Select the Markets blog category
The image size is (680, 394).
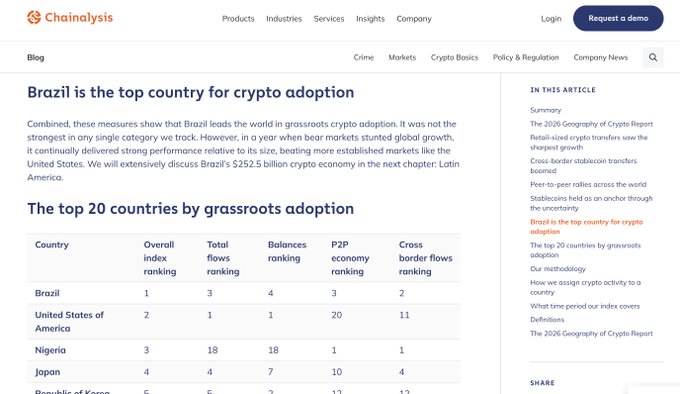tap(402, 57)
